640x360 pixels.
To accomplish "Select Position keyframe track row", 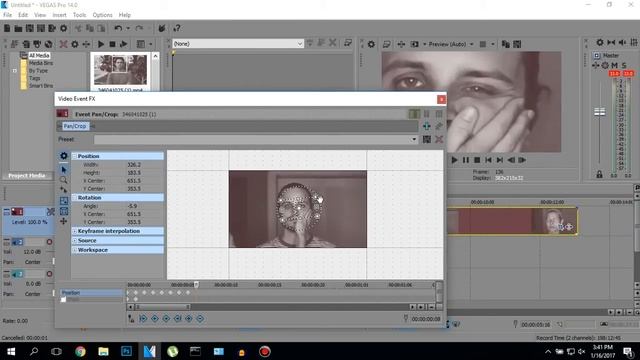I will pyautogui.click(x=91, y=293).
